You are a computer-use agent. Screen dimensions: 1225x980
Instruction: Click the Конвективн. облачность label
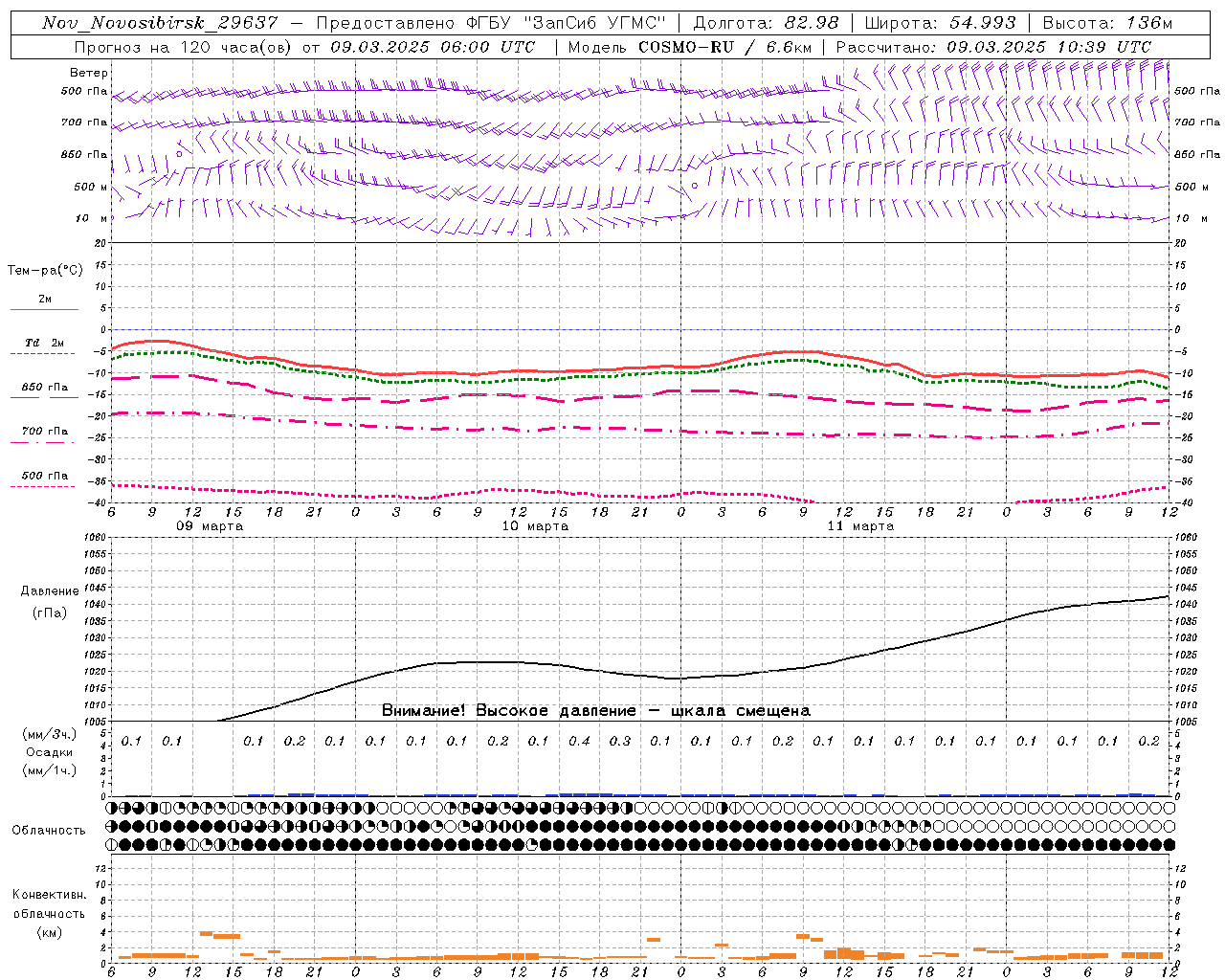click(x=49, y=904)
